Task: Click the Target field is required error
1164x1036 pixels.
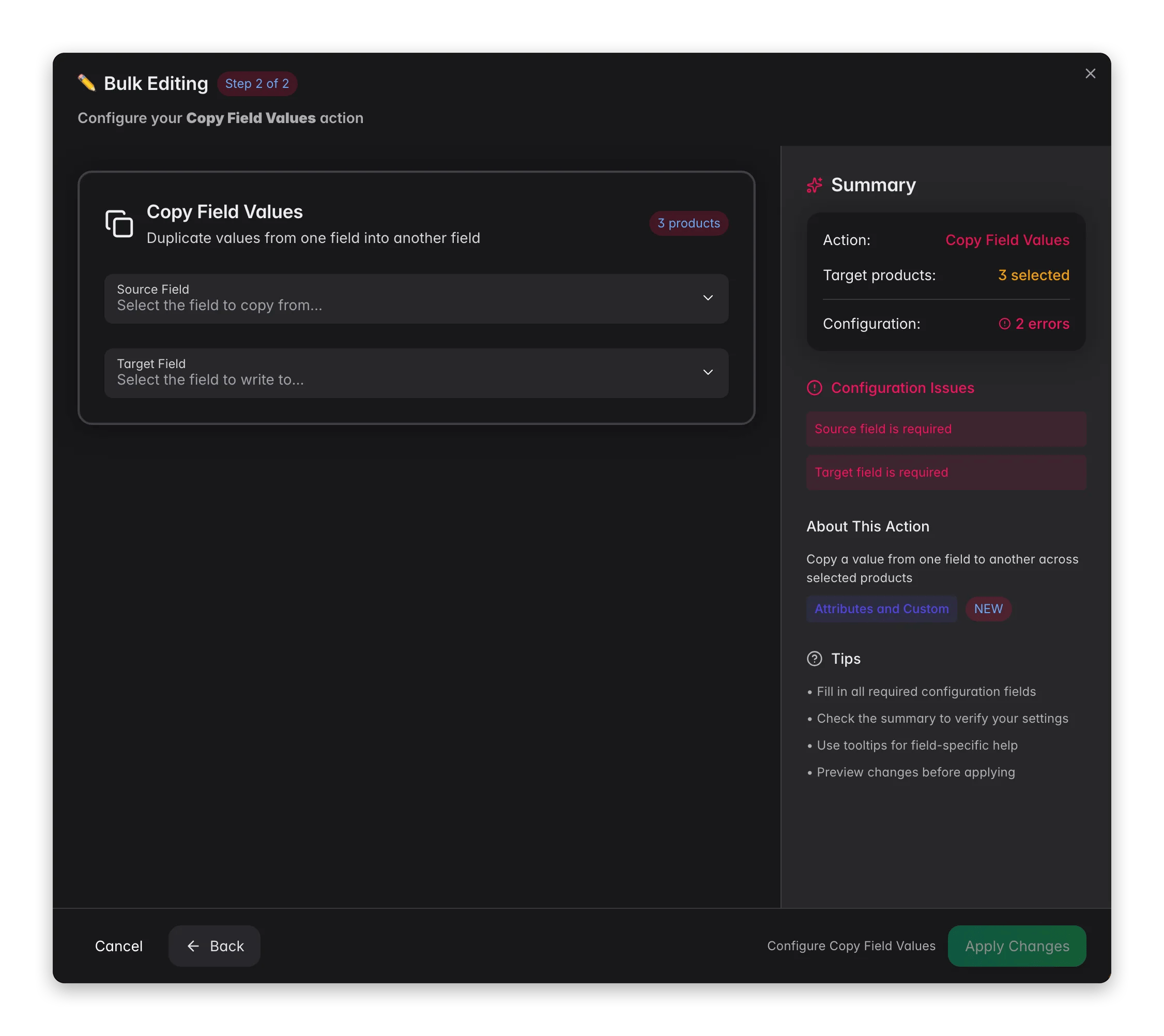Action: (946, 472)
